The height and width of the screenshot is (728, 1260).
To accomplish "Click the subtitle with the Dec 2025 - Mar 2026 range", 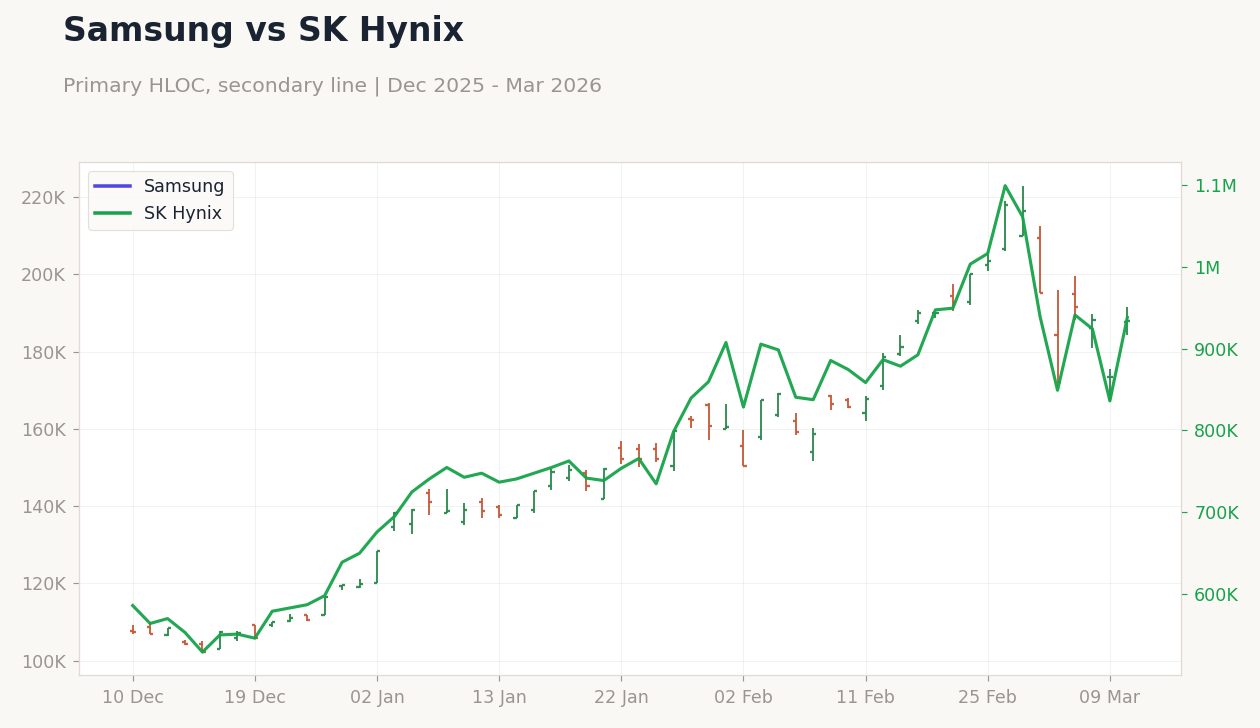I will click(332, 86).
